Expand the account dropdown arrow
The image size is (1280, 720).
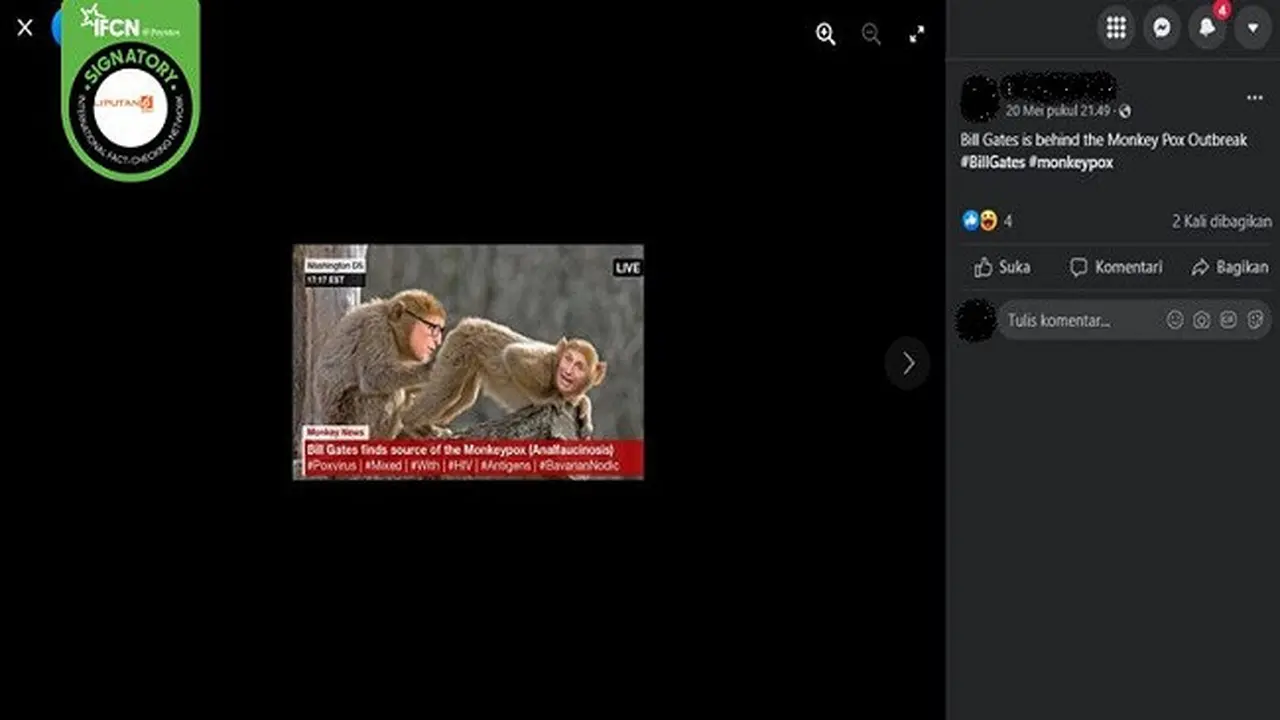pos(1253,28)
